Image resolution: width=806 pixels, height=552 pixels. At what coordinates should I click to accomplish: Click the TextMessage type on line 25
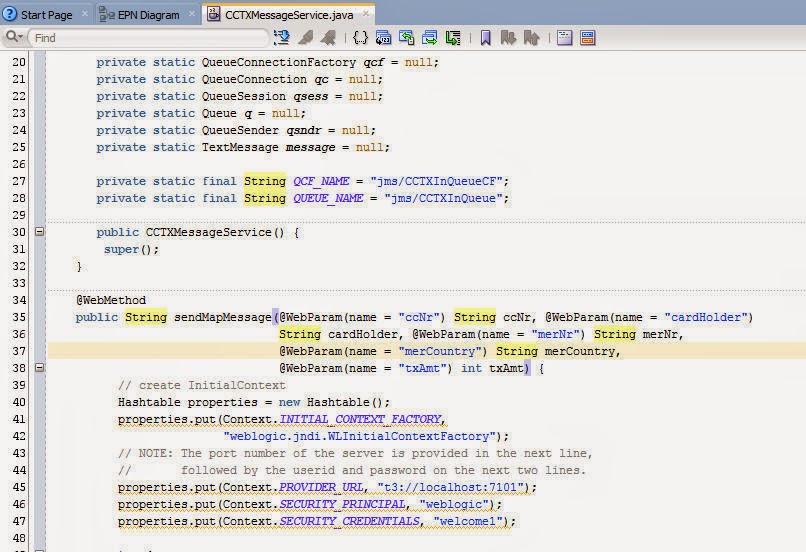(240, 147)
